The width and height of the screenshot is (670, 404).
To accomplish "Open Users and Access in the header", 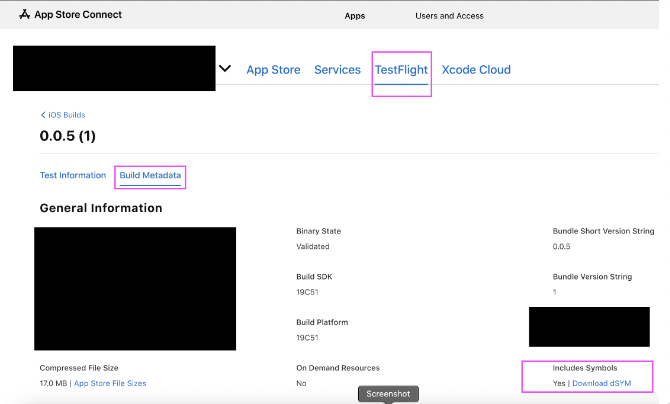I will click(449, 16).
